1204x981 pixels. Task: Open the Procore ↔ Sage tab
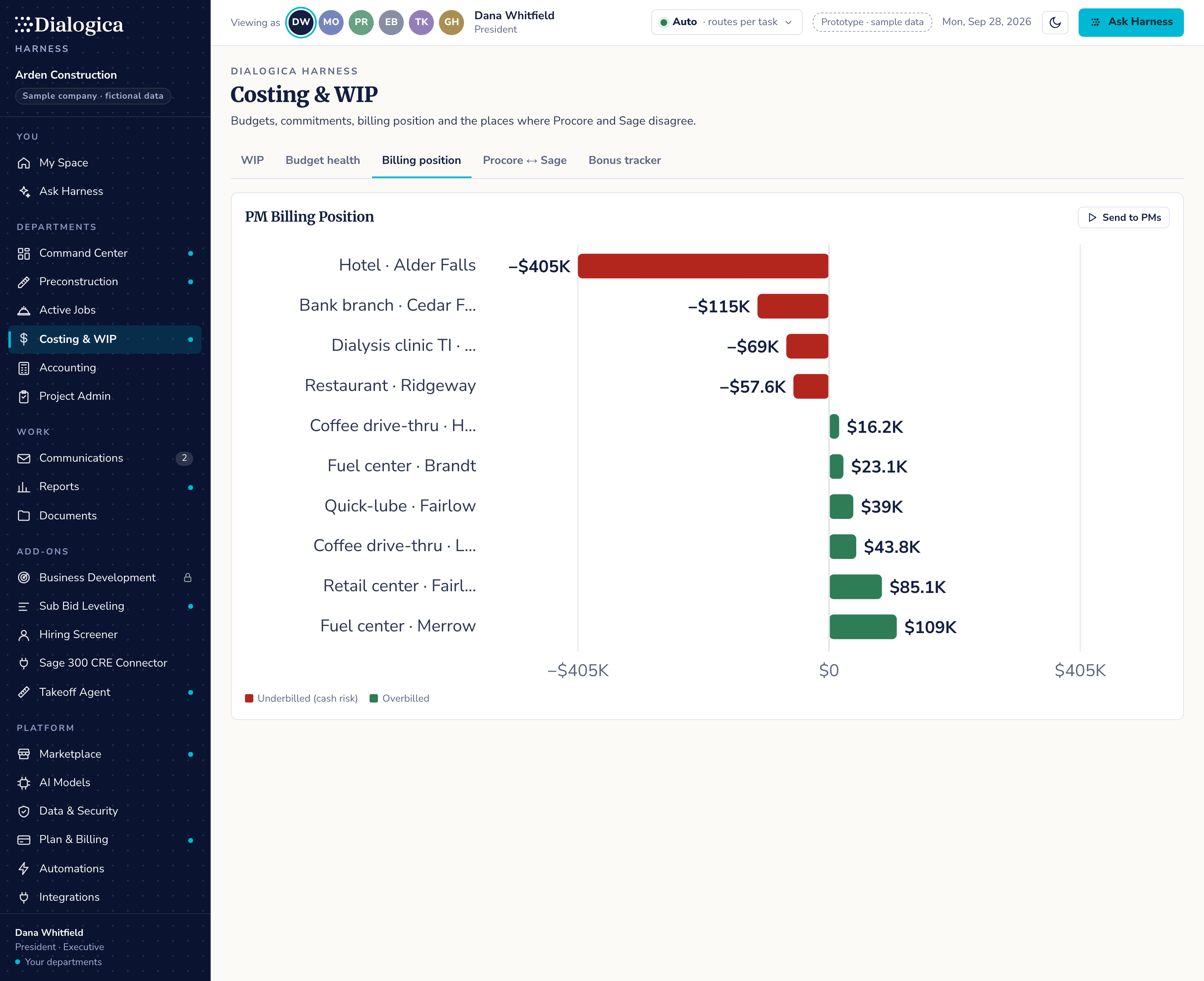524,161
